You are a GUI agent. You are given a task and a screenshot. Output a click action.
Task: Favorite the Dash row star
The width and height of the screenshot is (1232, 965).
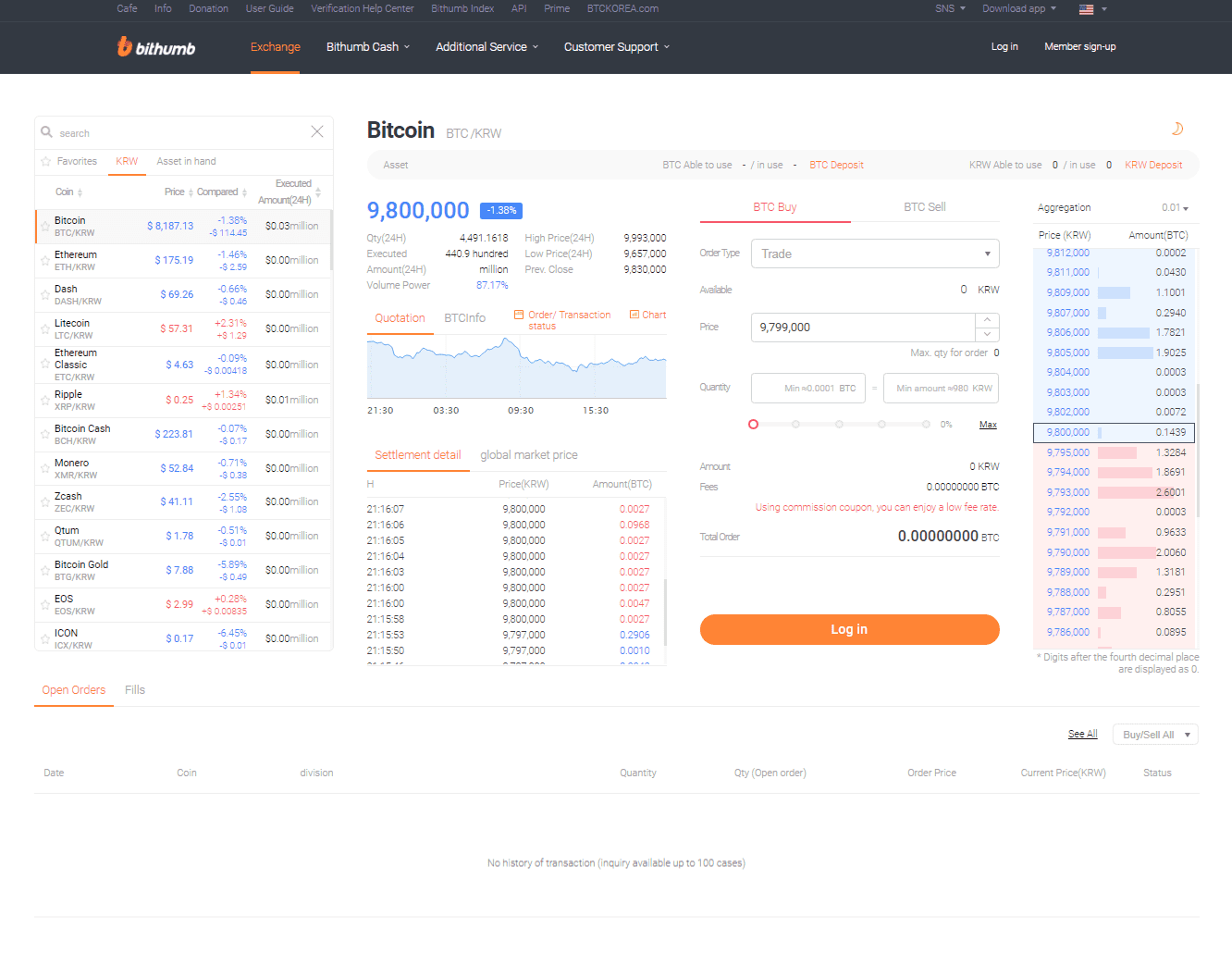(x=45, y=295)
